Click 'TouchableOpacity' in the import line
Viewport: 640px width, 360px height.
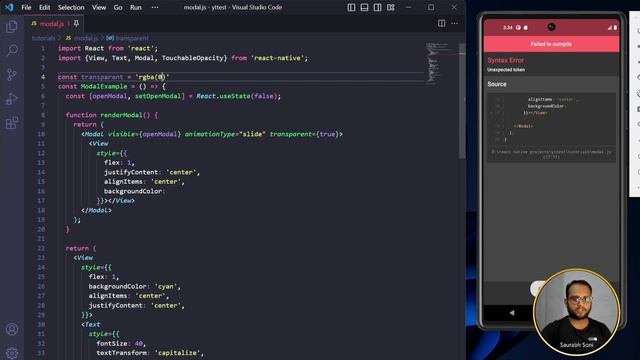(x=193, y=58)
